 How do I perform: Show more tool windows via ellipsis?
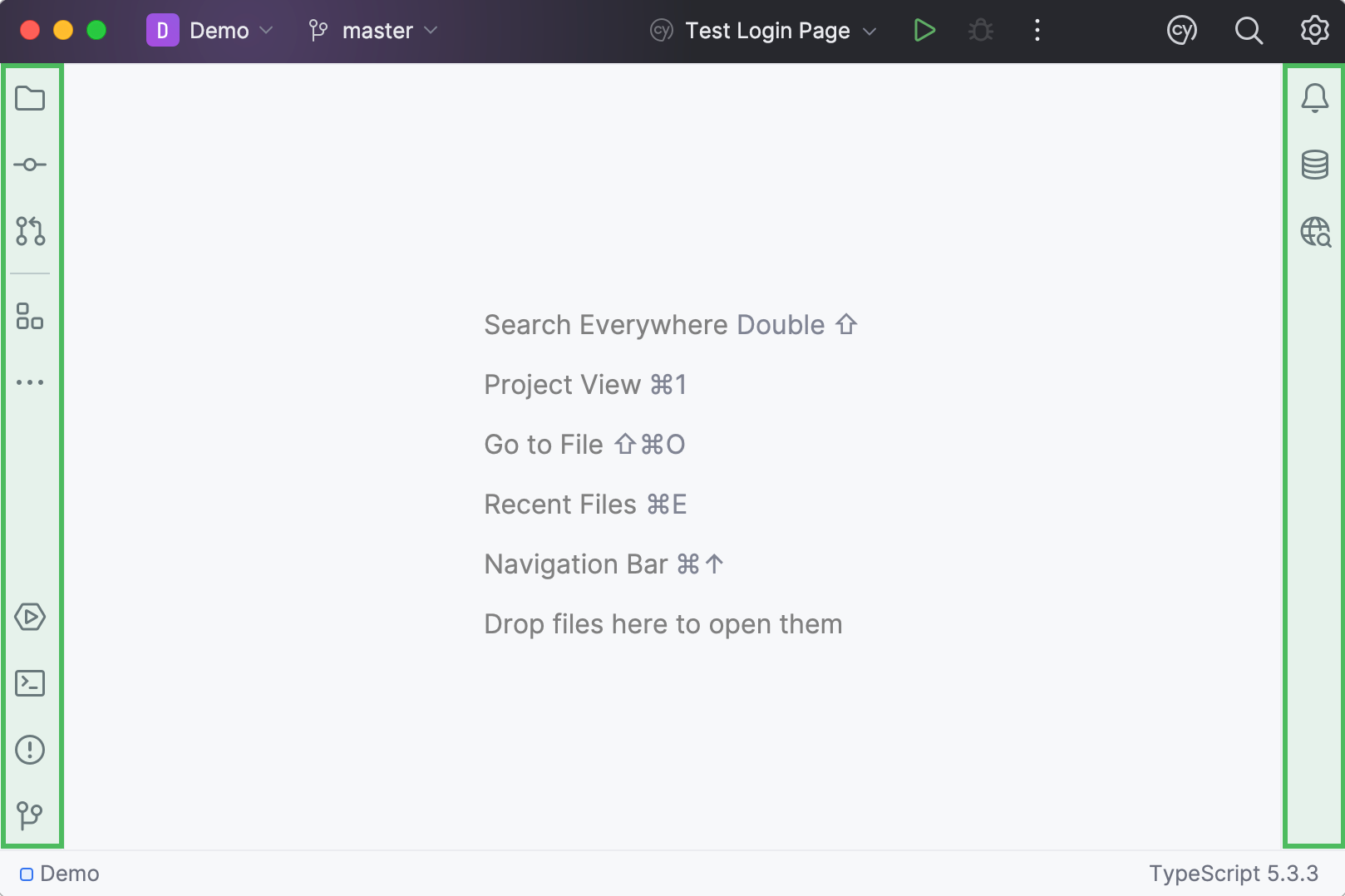[x=30, y=382]
